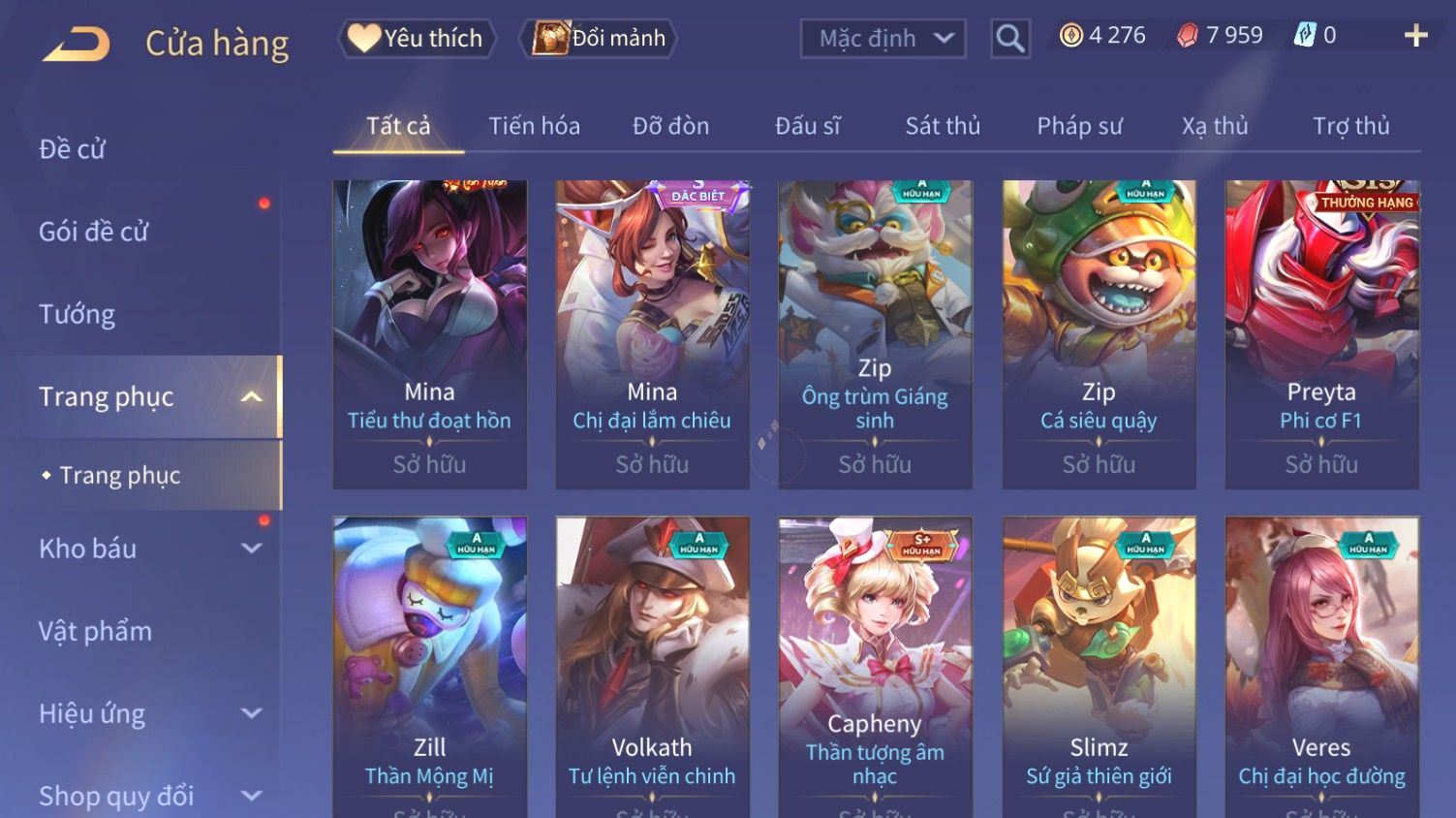The height and width of the screenshot is (818, 1456).
Task: Switch to the Tiến hóa tab
Action: click(x=534, y=126)
